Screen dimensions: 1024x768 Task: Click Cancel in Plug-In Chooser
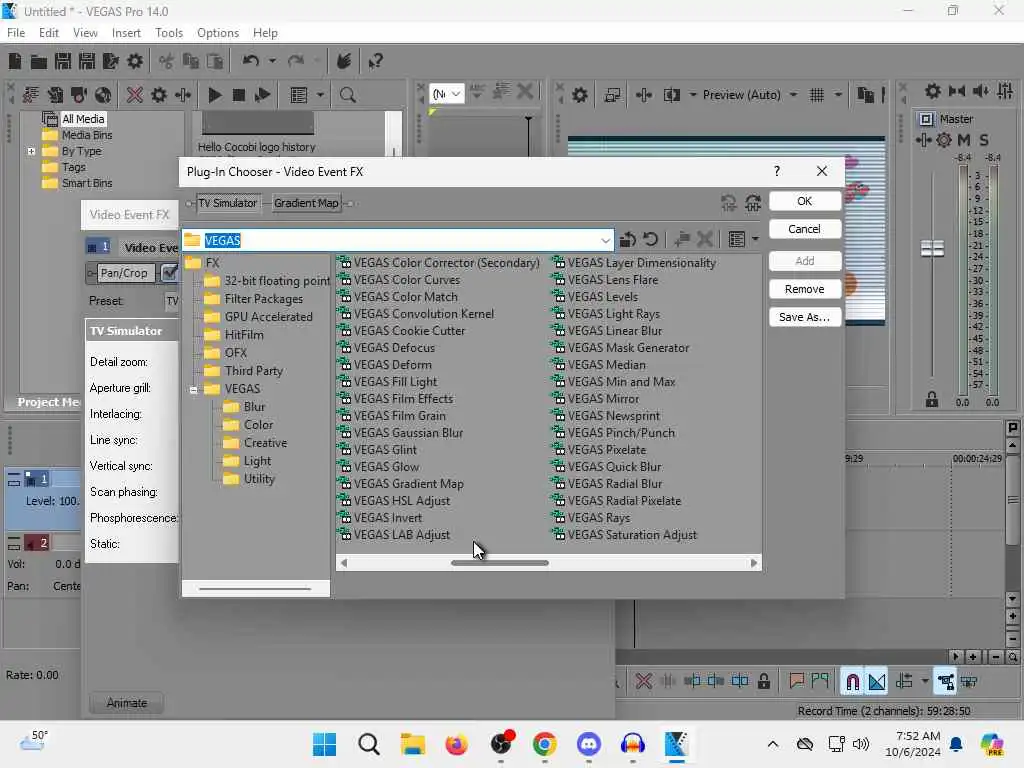[x=805, y=229]
